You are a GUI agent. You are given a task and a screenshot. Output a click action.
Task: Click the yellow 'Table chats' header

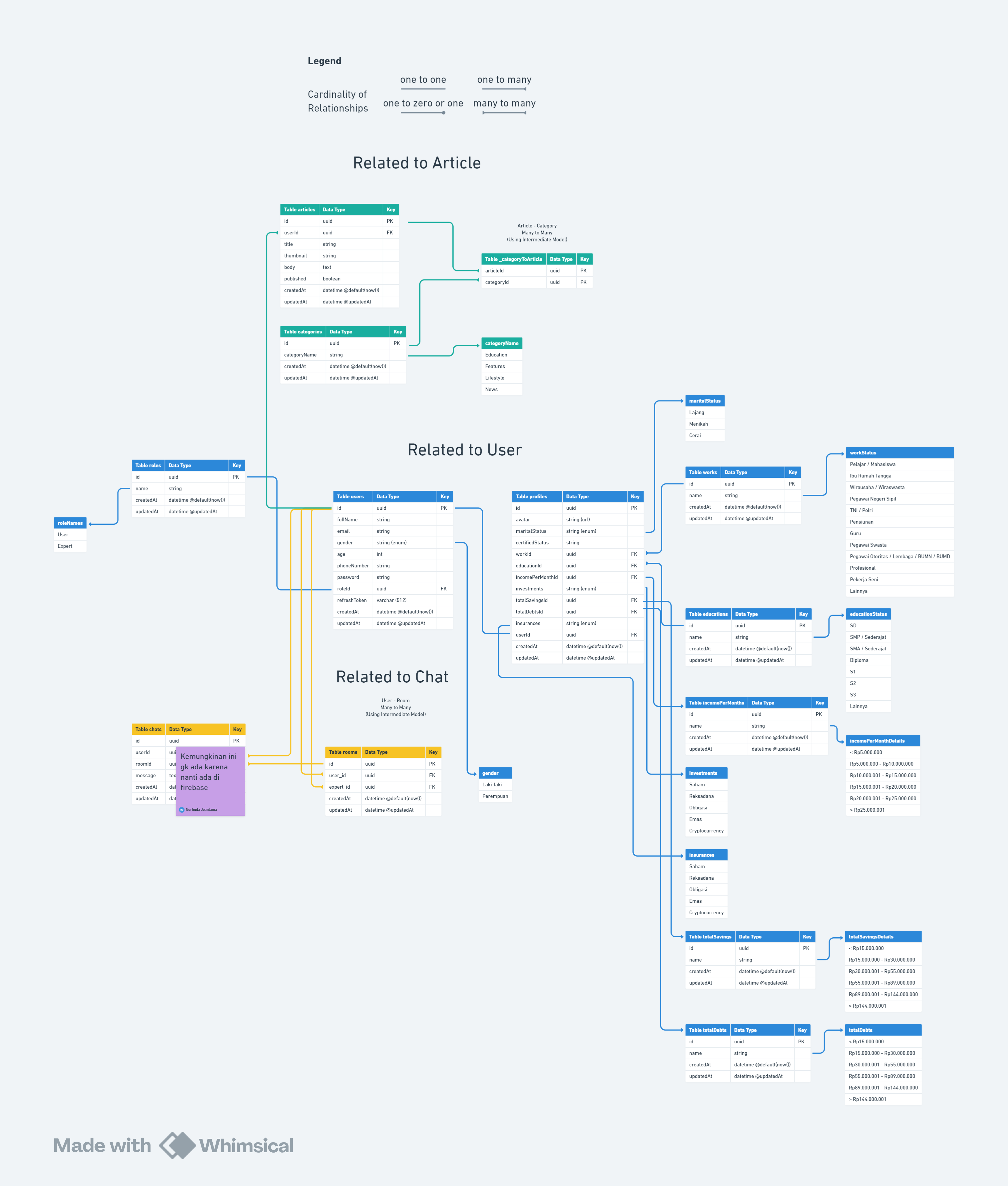coord(149,730)
